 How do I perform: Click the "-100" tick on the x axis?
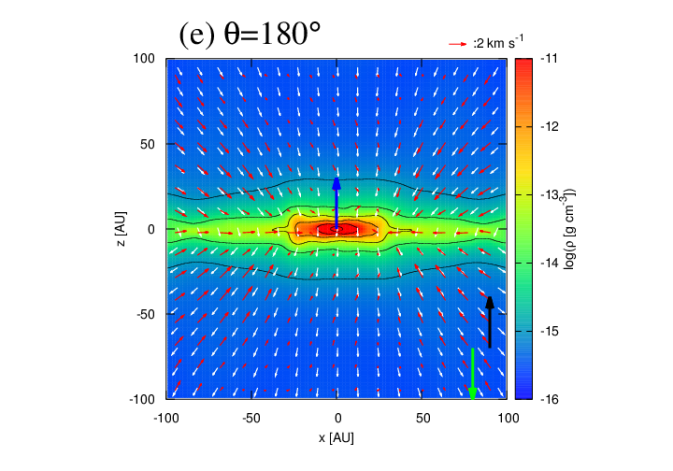pos(166,418)
